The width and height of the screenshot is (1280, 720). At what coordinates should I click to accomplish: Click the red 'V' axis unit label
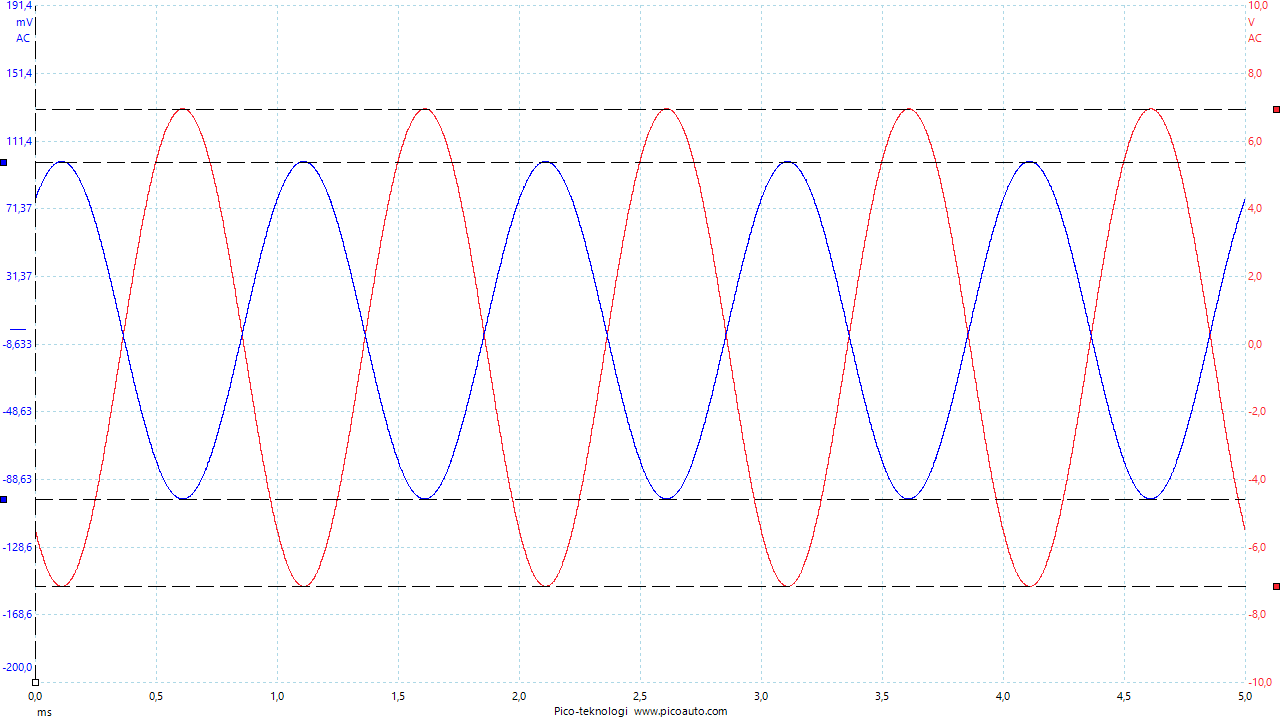[x=1251, y=22]
